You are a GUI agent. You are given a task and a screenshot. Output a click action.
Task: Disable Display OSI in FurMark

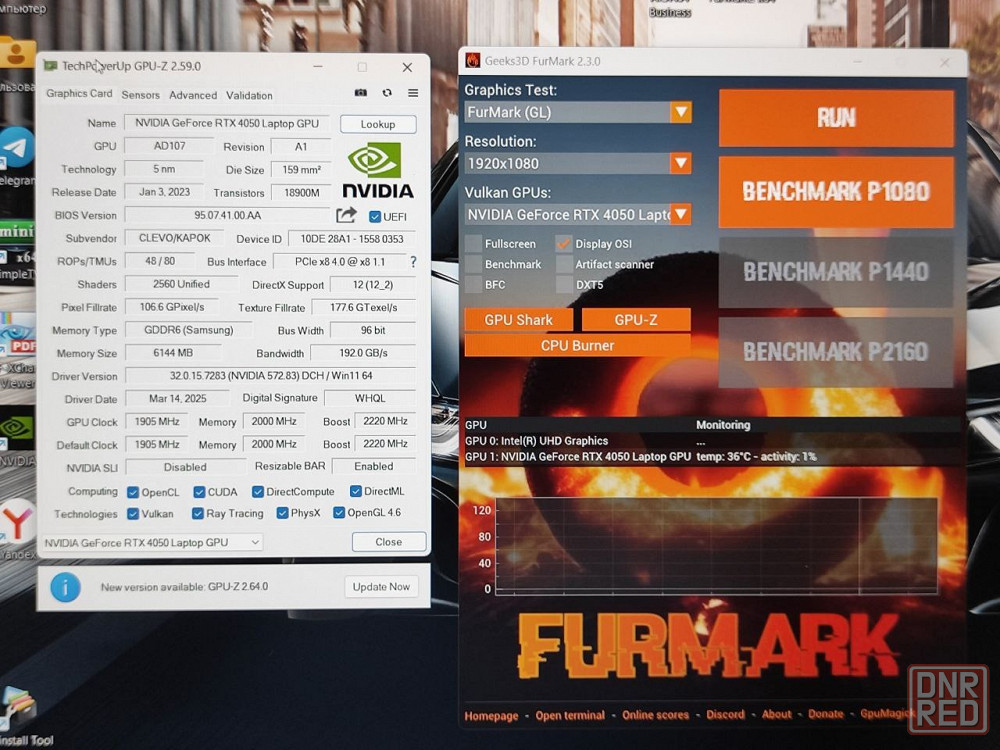564,244
